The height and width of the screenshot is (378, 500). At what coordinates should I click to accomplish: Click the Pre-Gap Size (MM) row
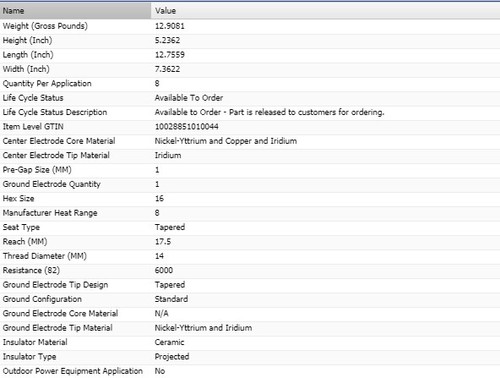[x=250, y=170]
